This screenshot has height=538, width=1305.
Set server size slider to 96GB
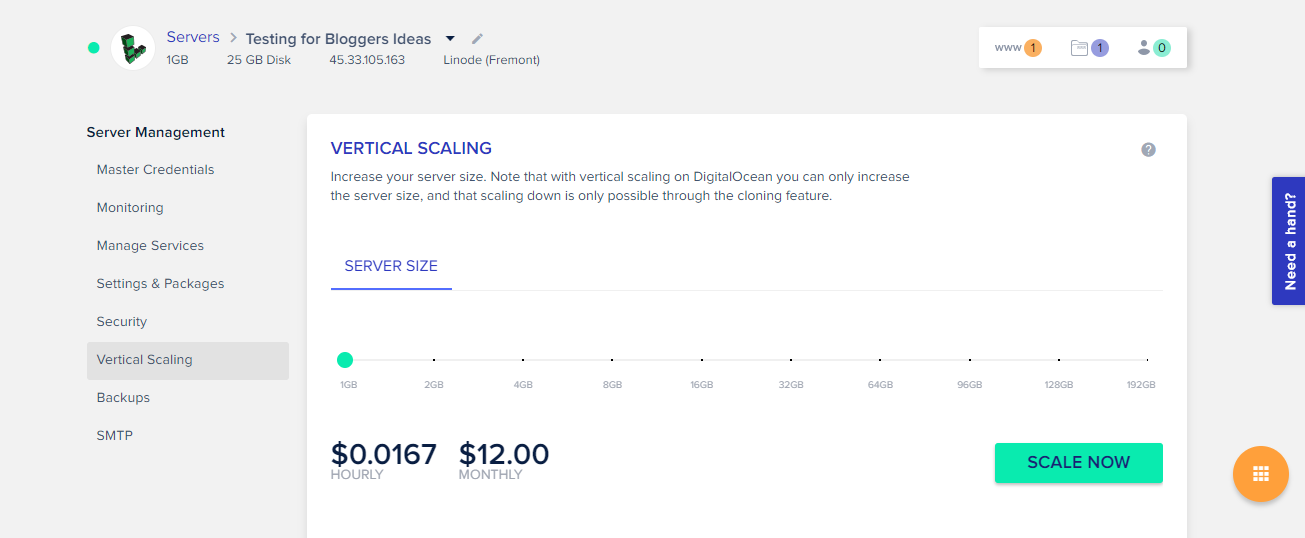(x=969, y=360)
